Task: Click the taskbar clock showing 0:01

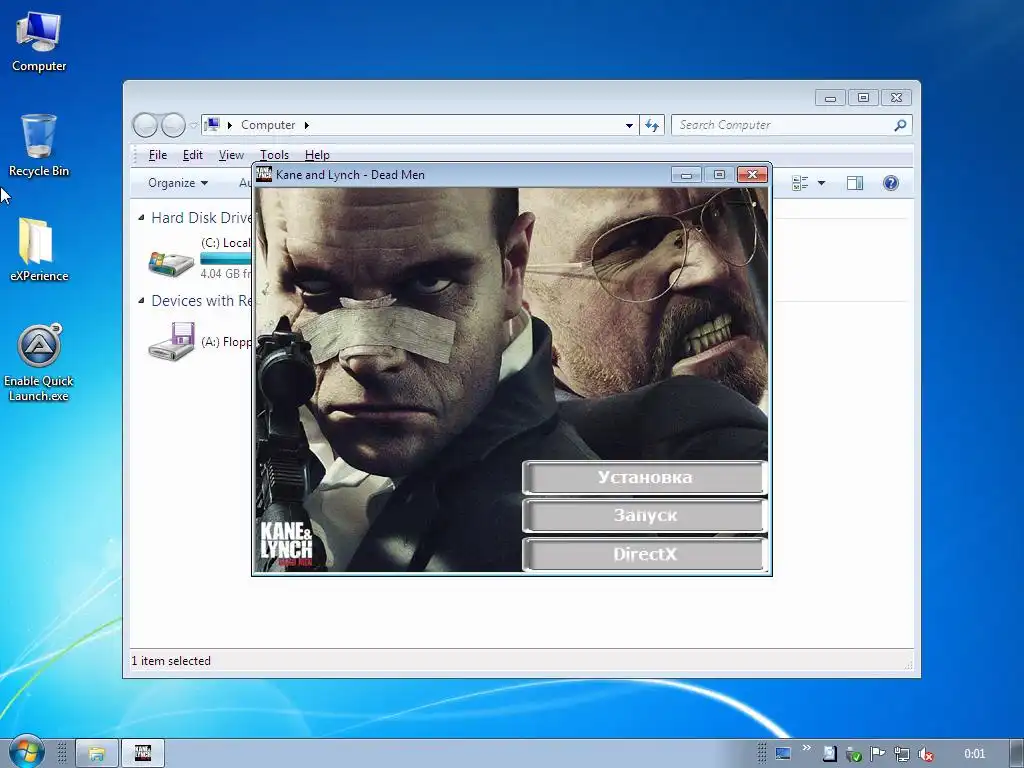Action: tap(974, 754)
